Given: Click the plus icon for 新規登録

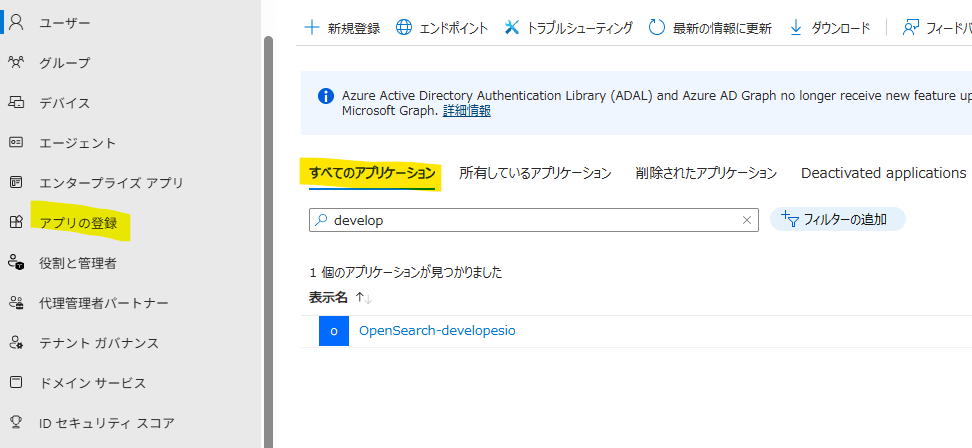Looking at the screenshot, I should click(x=311, y=28).
